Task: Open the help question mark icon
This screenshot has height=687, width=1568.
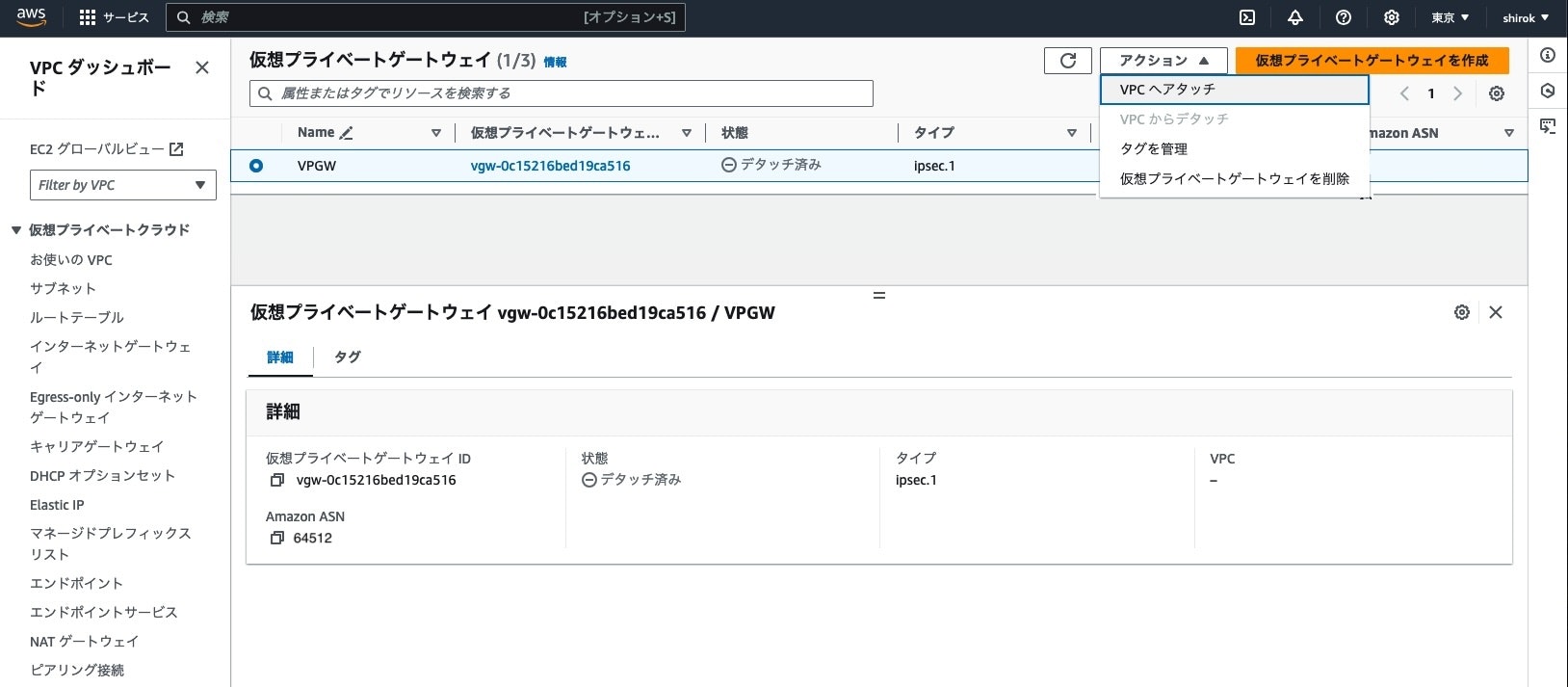Action: [1344, 17]
